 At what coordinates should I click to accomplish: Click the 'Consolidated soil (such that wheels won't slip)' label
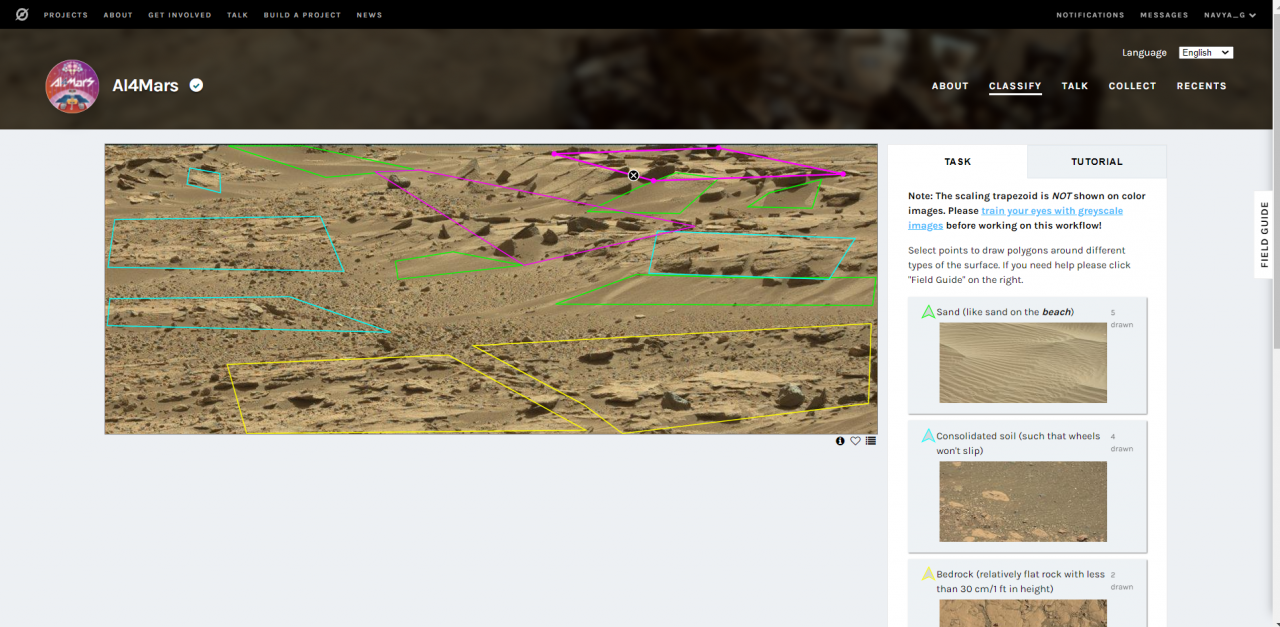coord(1018,443)
